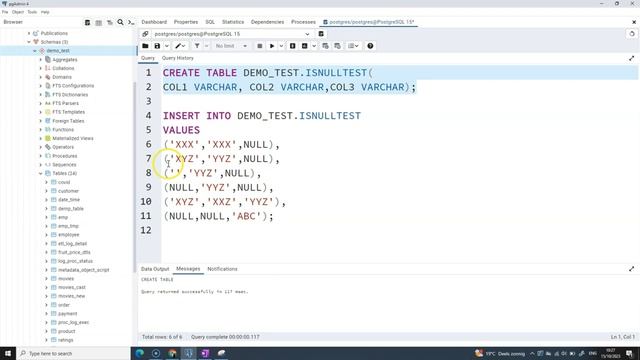Image resolution: width=640 pixels, height=360 pixels.
Task: Open the Help question mark icon
Action: 370,46
